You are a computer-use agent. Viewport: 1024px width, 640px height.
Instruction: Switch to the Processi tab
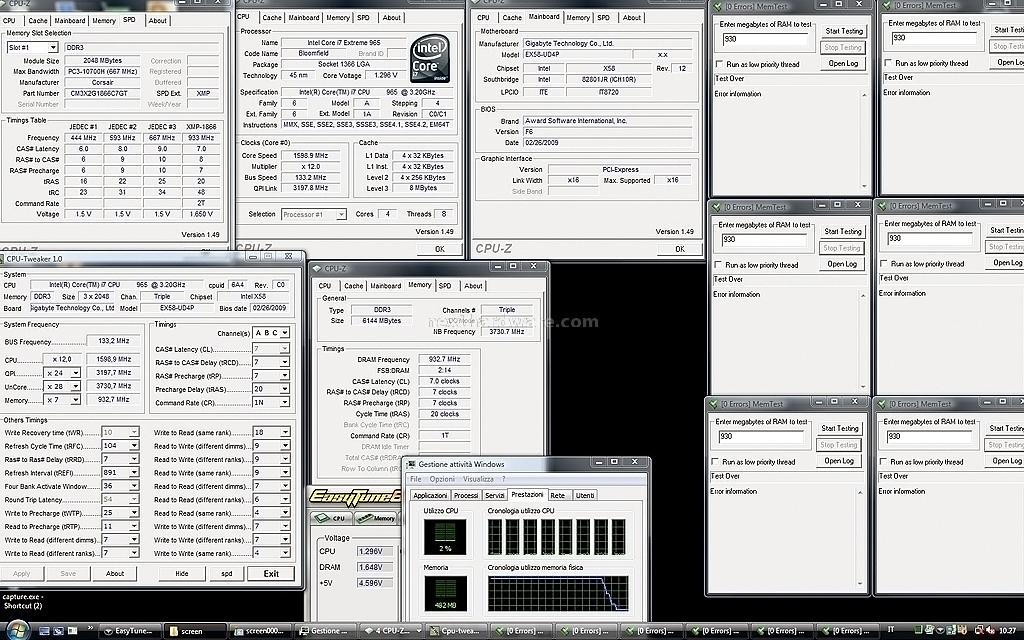pos(466,496)
